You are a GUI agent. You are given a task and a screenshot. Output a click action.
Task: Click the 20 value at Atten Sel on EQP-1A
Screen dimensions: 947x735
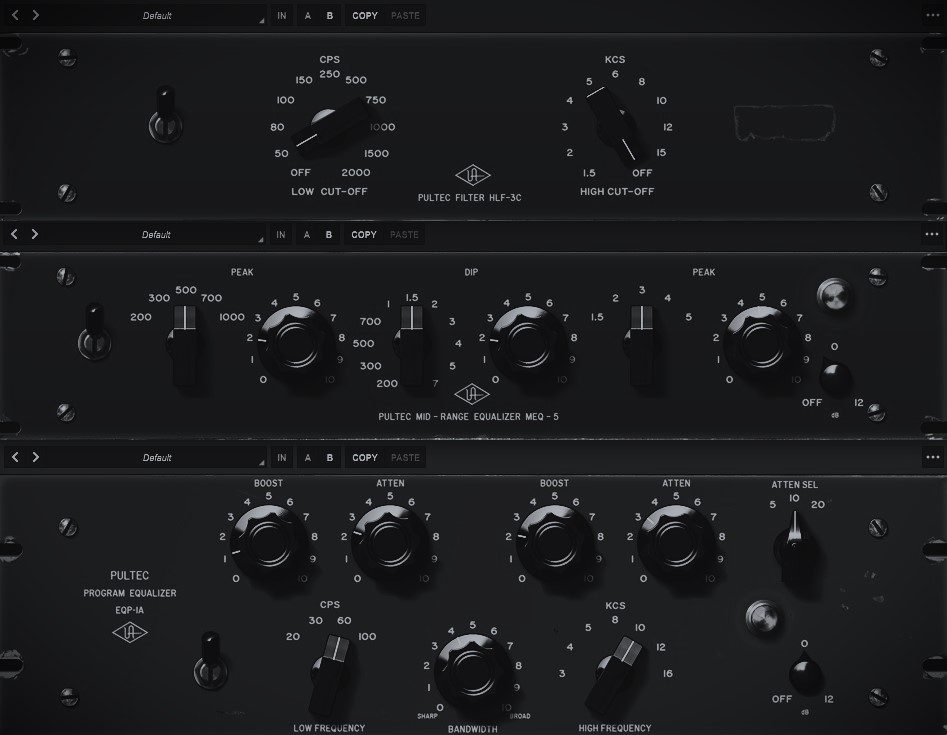point(818,505)
